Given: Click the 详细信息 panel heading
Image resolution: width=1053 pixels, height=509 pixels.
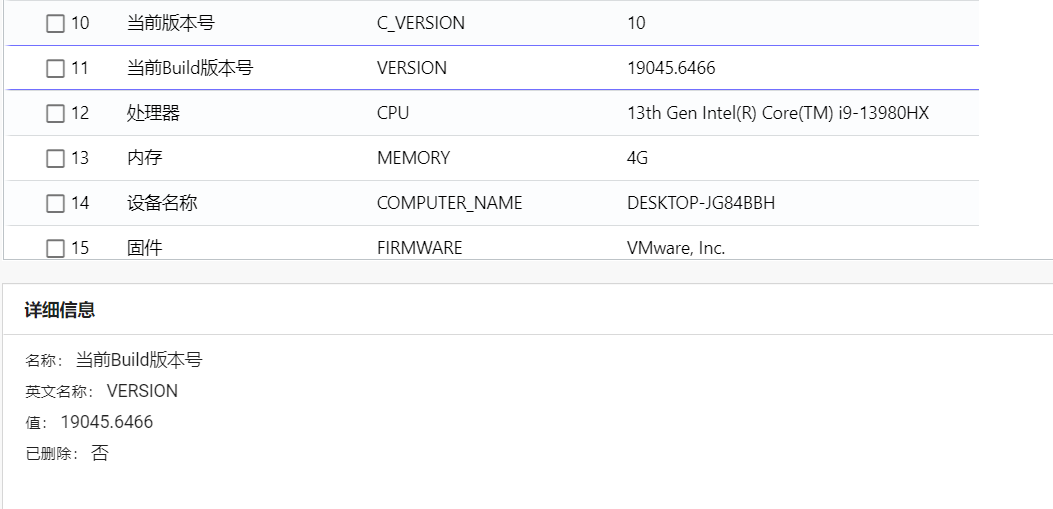Looking at the screenshot, I should pyautogui.click(x=60, y=310).
